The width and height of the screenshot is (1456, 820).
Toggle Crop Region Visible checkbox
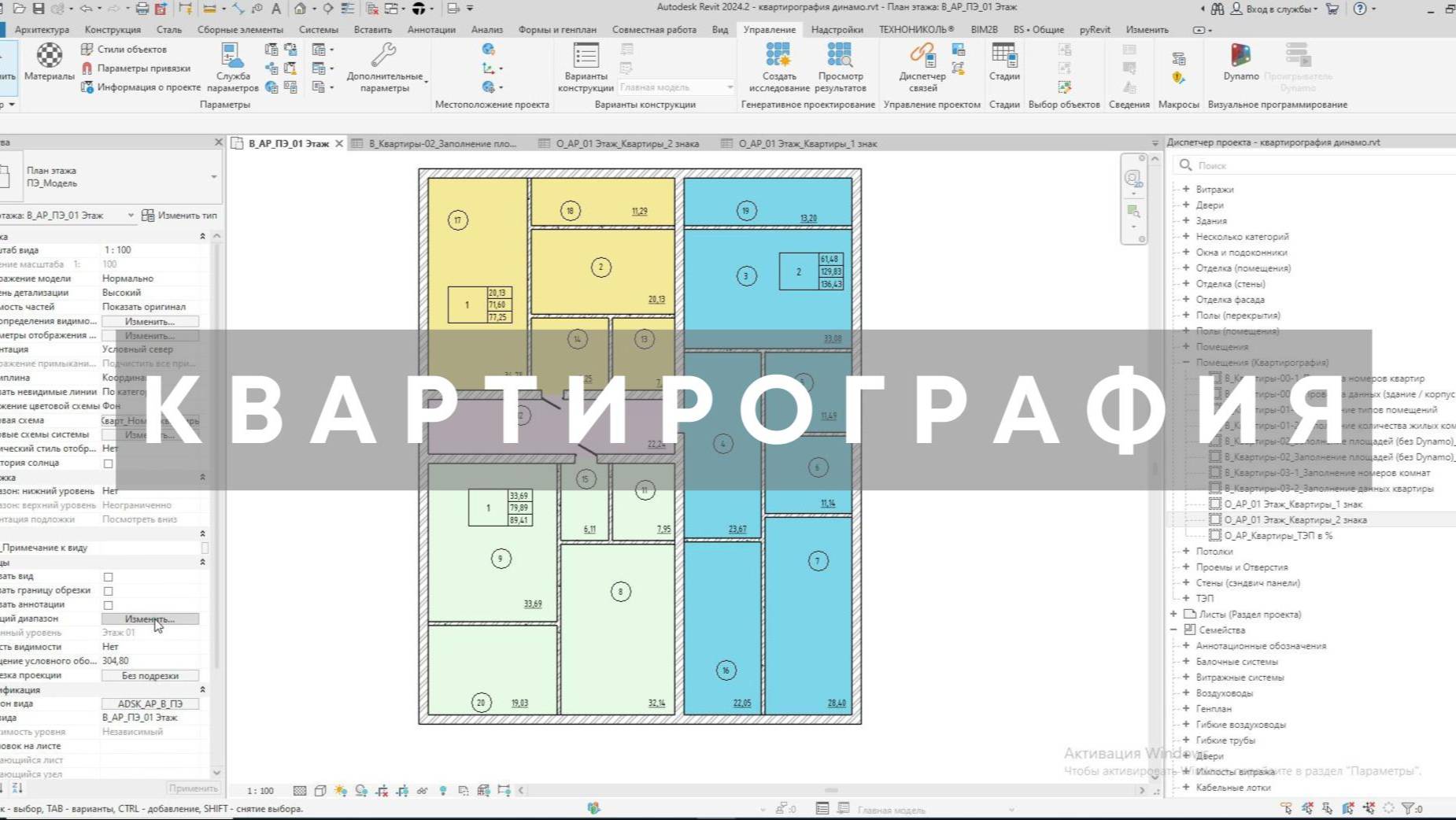click(x=109, y=591)
